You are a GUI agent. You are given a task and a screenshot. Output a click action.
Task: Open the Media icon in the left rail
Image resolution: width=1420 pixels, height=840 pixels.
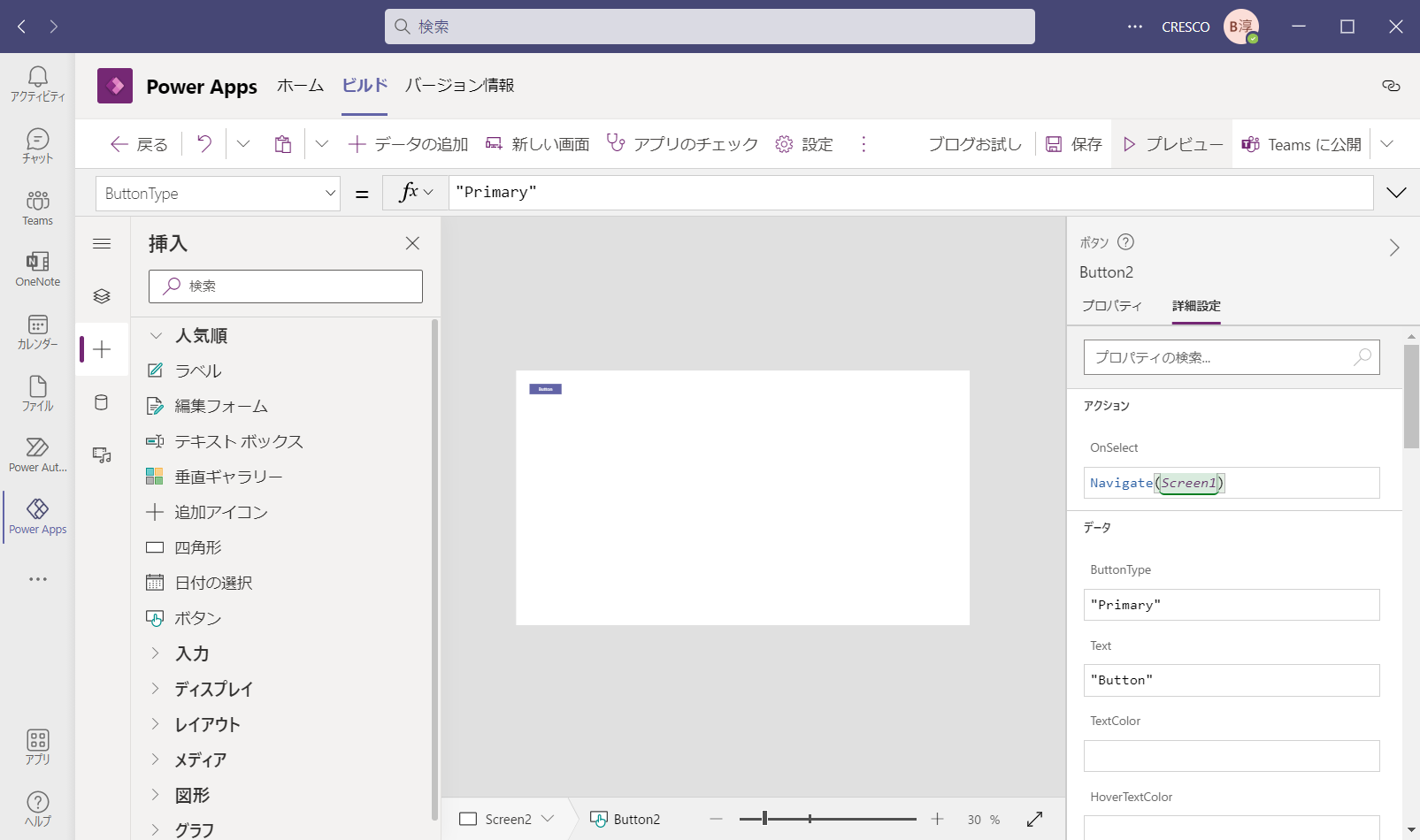102,455
